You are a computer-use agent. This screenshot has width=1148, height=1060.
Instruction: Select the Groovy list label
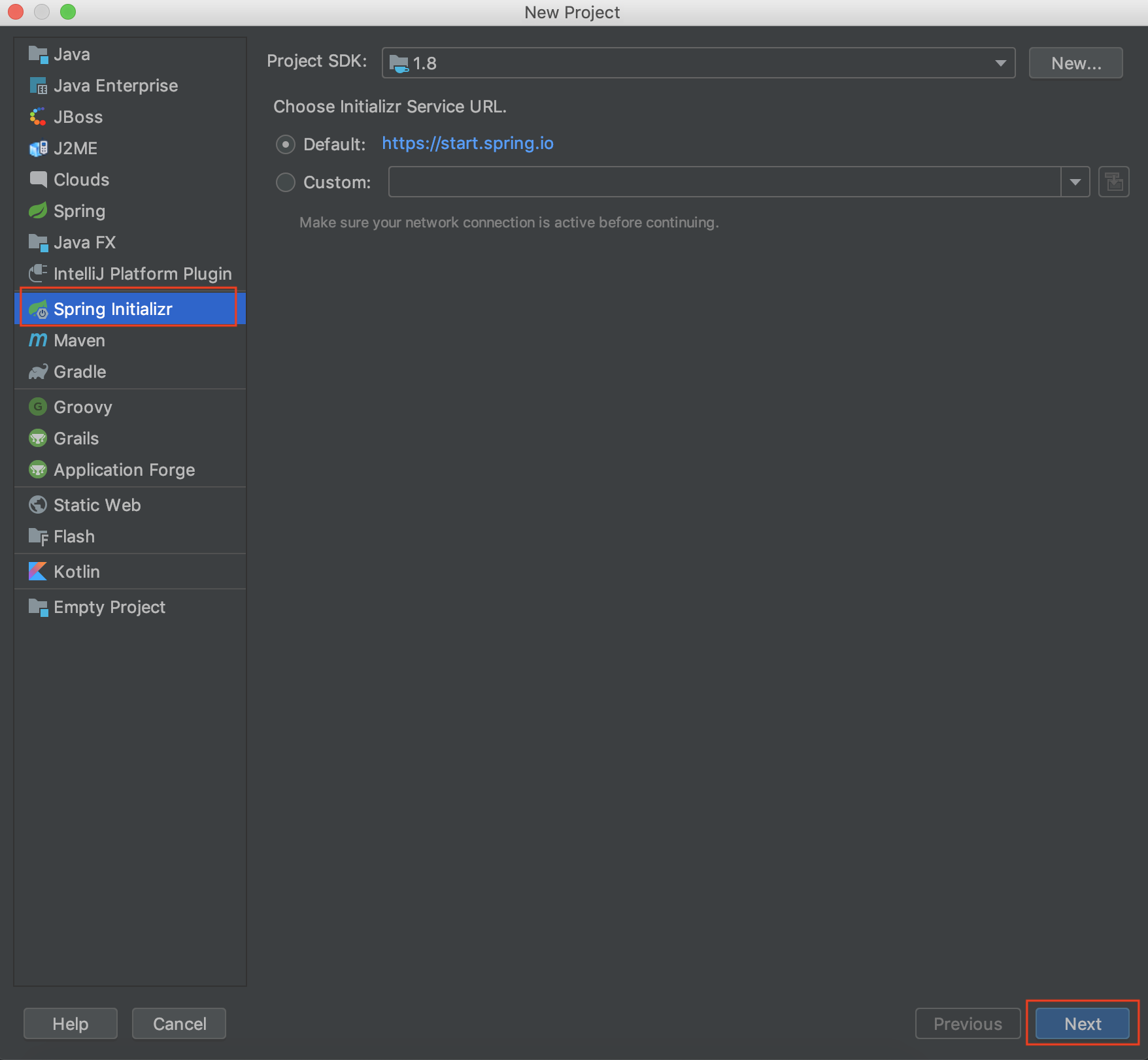point(83,407)
